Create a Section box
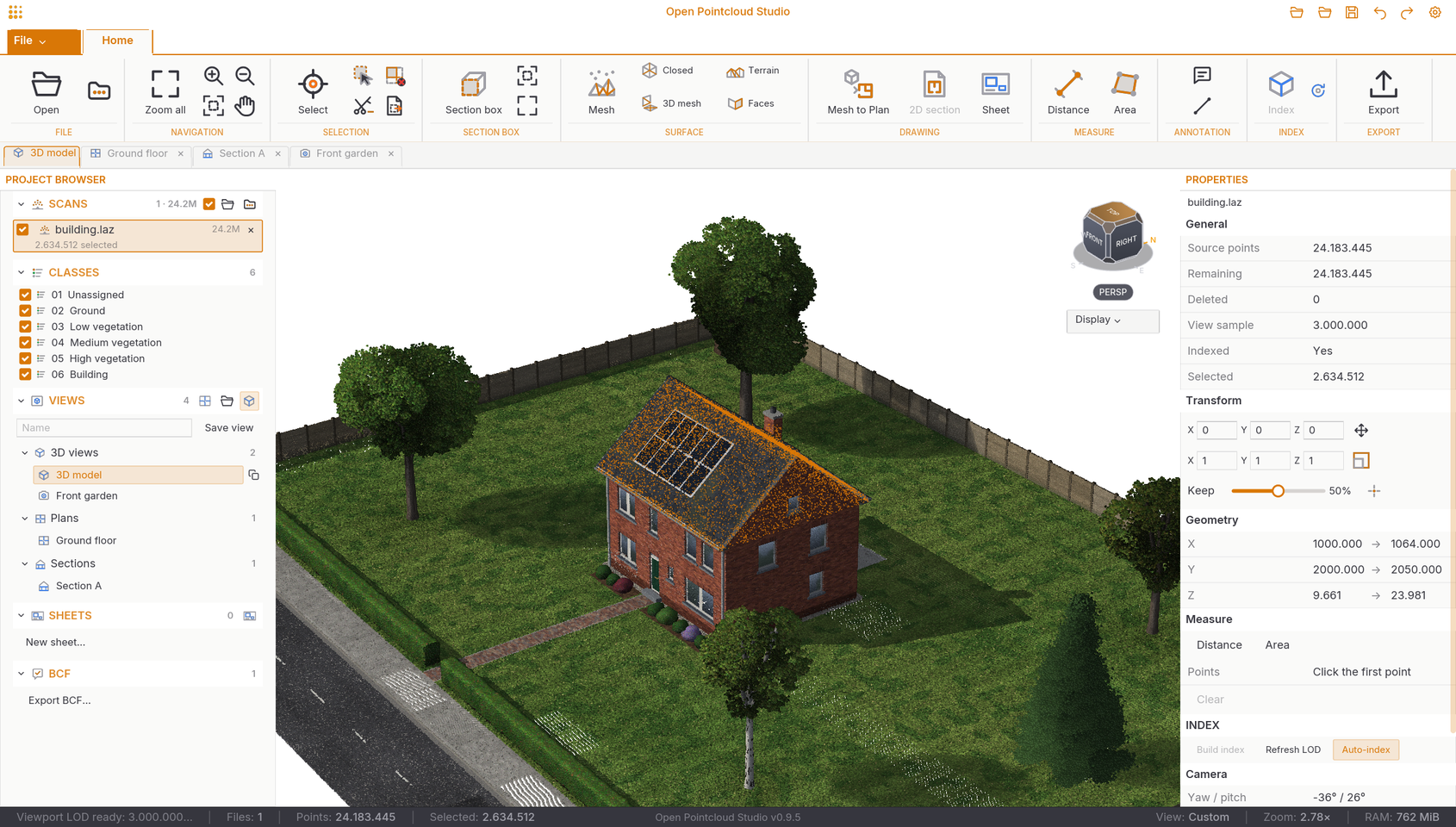This screenshot has height=827, width=1456. pos(474,92)
